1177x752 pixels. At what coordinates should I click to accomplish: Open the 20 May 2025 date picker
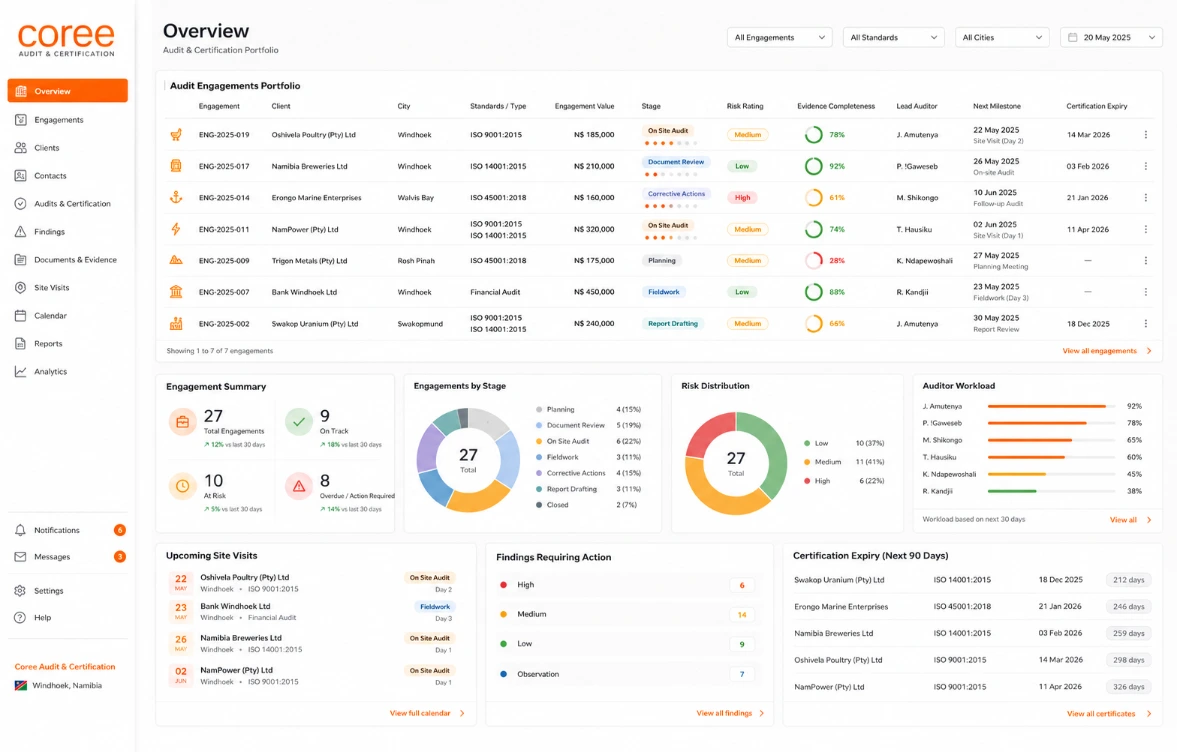pyautogui.click(x=1111, y=38)
